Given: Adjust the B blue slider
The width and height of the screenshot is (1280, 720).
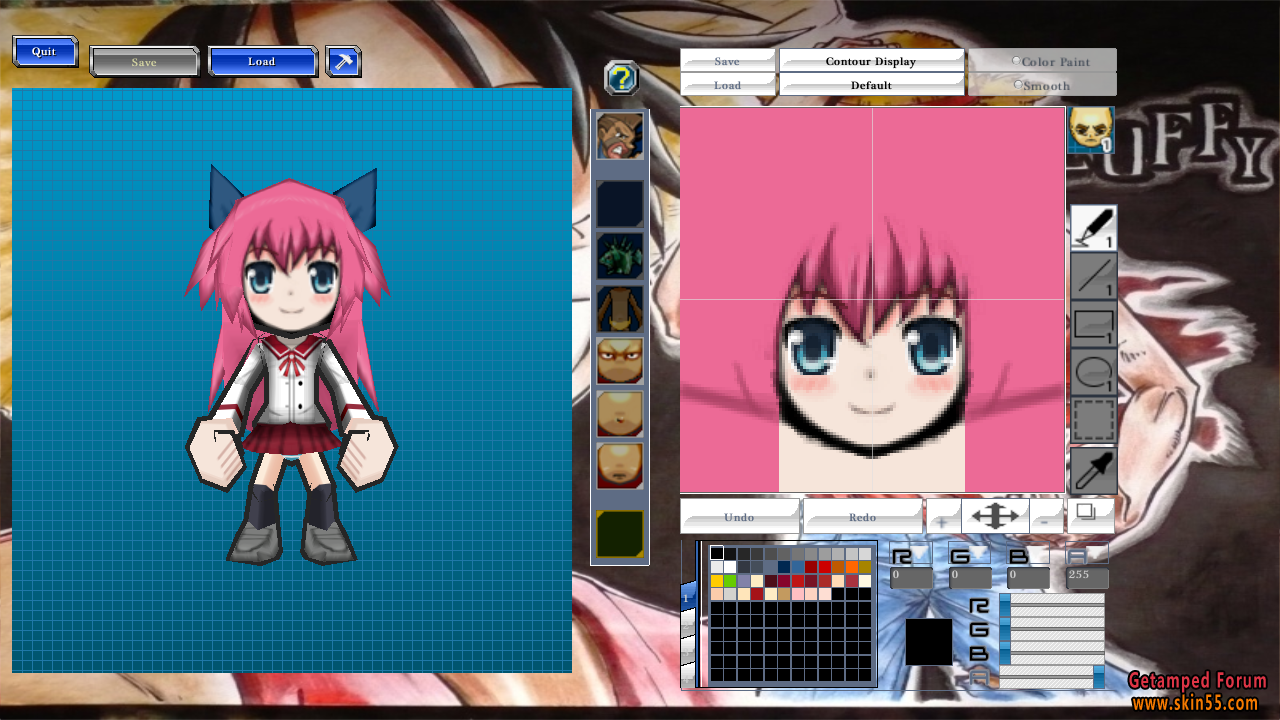Looking at the screenshot, I should coord(1052,653).
